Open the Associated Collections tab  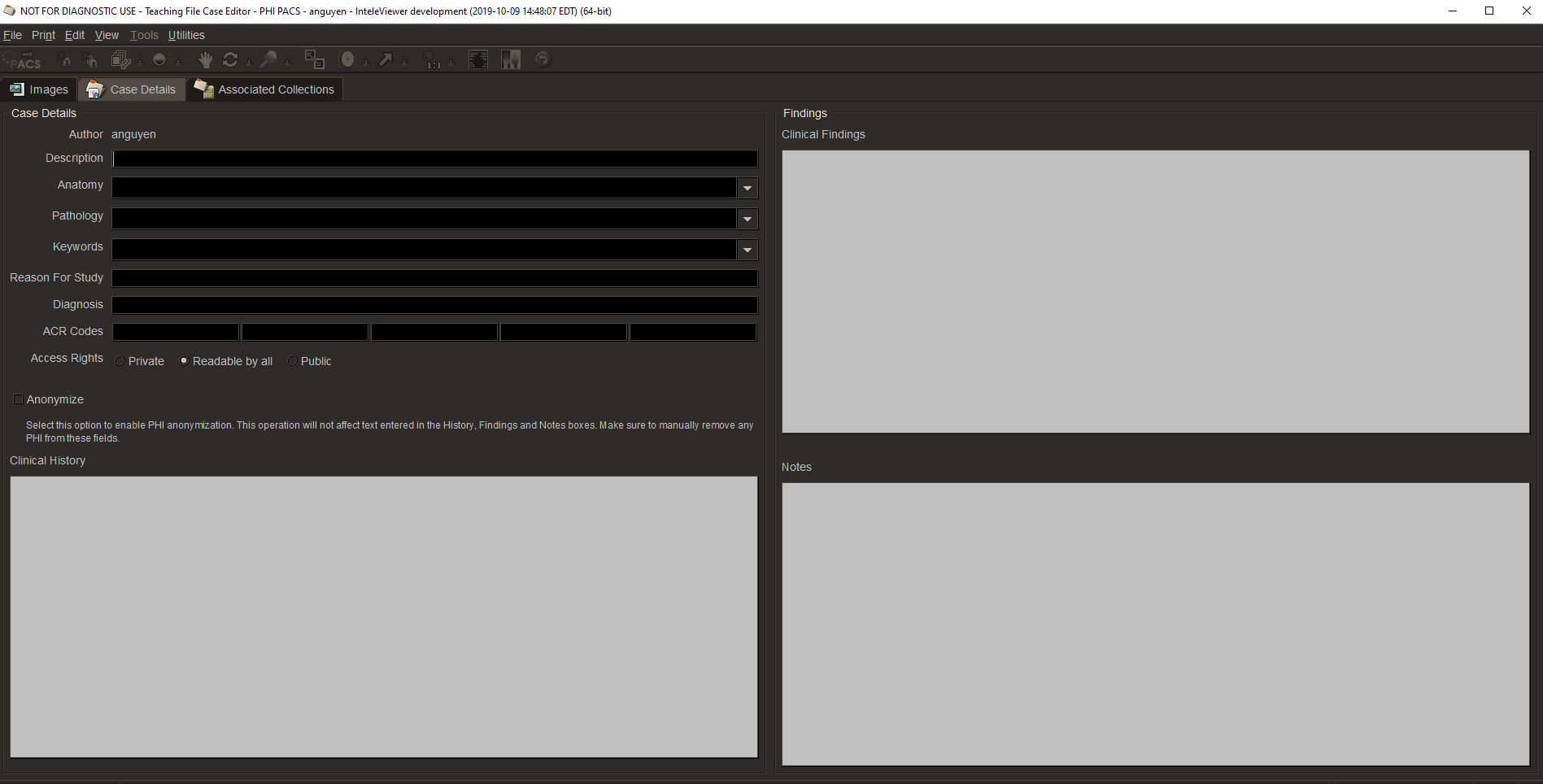[x=264, y=89]
